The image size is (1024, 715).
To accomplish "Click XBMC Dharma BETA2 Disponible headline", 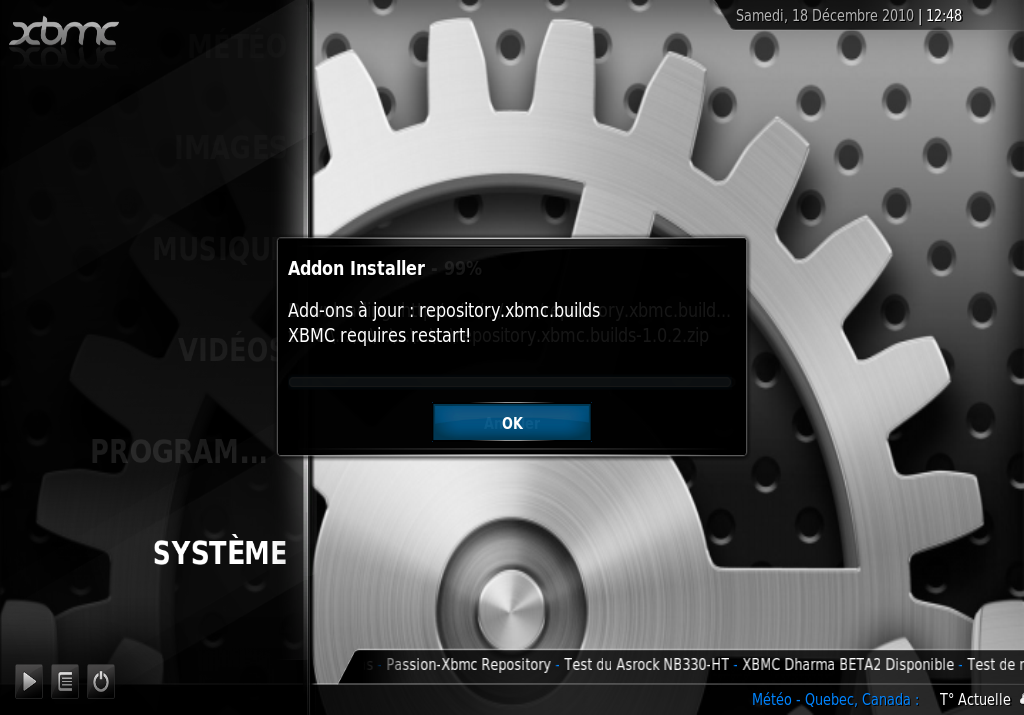I will (x=848, y=664).
